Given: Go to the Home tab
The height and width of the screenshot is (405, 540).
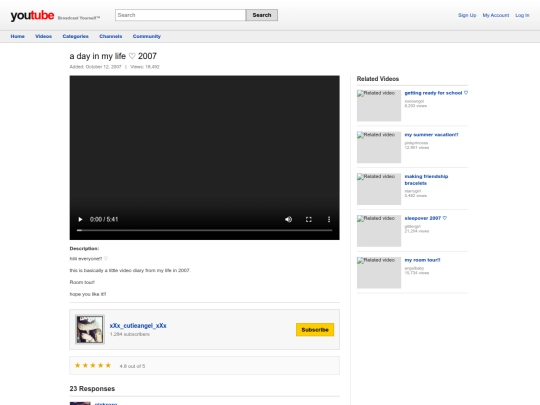Looking at the screenshot, I should point(18,36).
